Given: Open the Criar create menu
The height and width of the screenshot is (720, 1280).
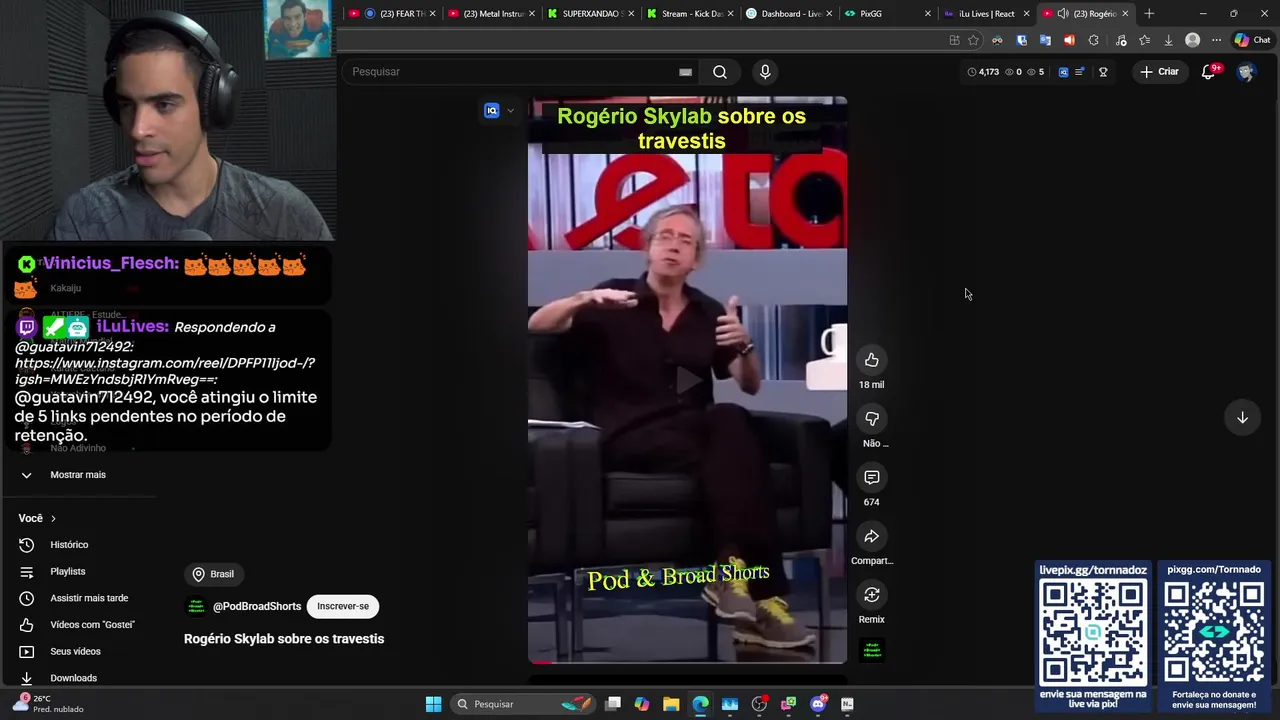Looking at the screenshot, I should click(x=1159, y=72).
